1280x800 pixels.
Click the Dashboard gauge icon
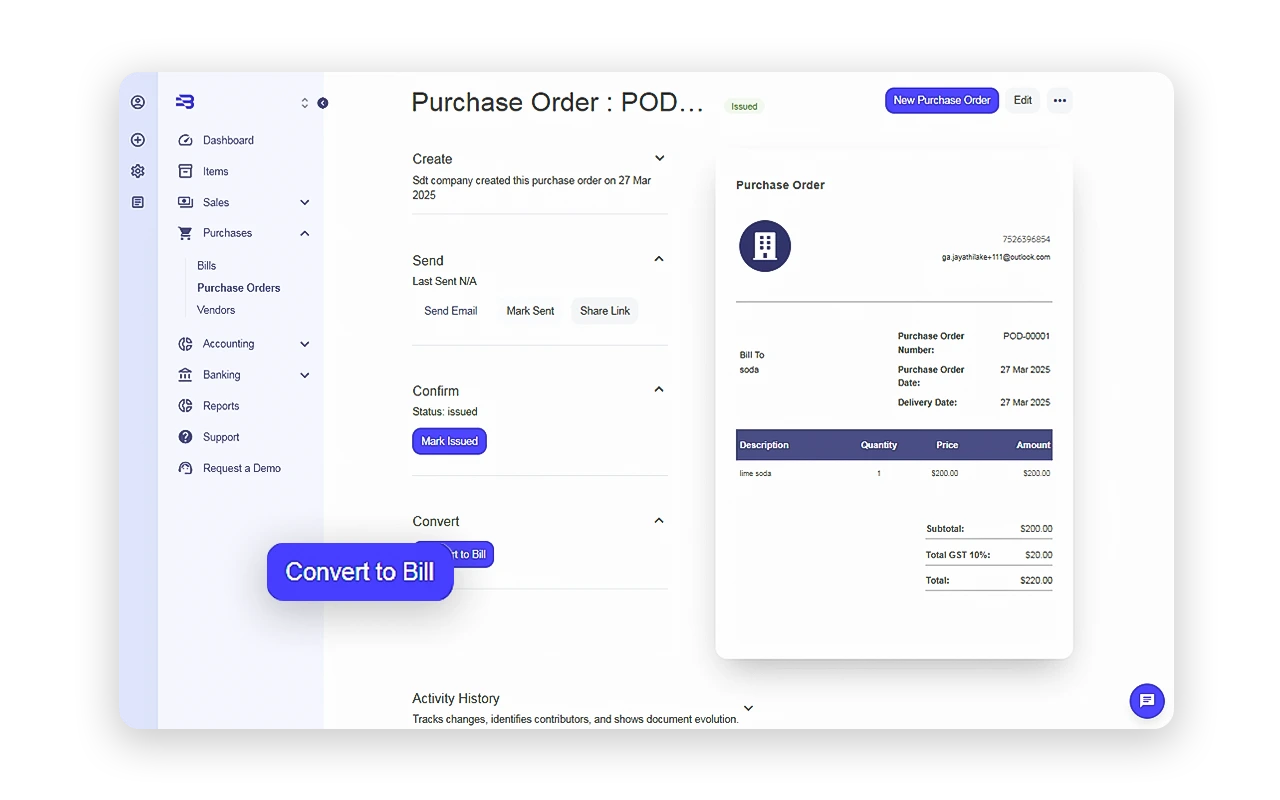pyautogui.click(x=185, y=140)
